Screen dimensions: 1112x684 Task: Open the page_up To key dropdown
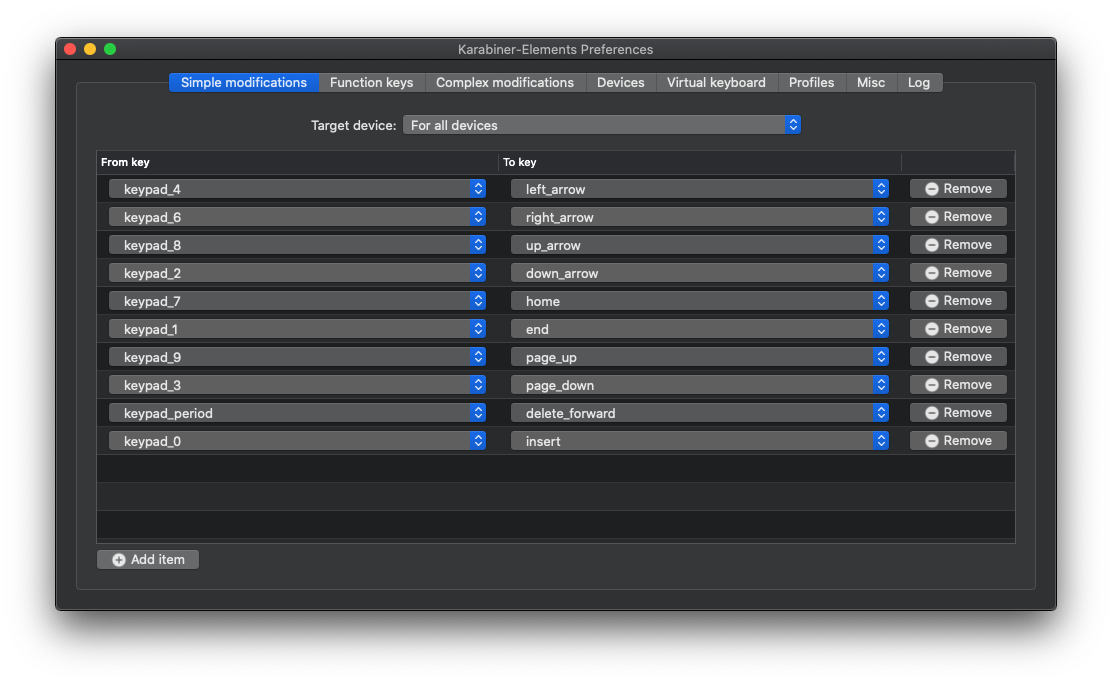[699, 357]
